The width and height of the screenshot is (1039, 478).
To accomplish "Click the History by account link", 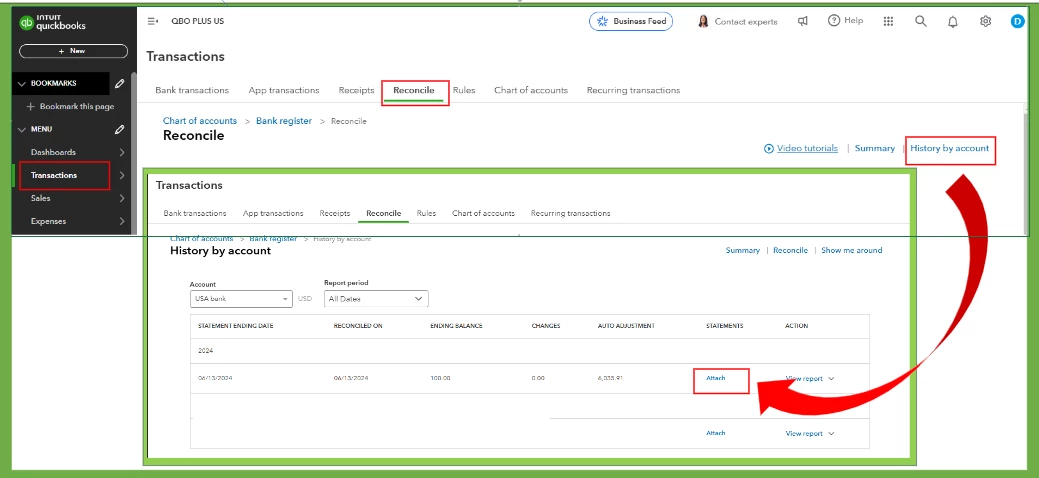I will tap(950, 148).
